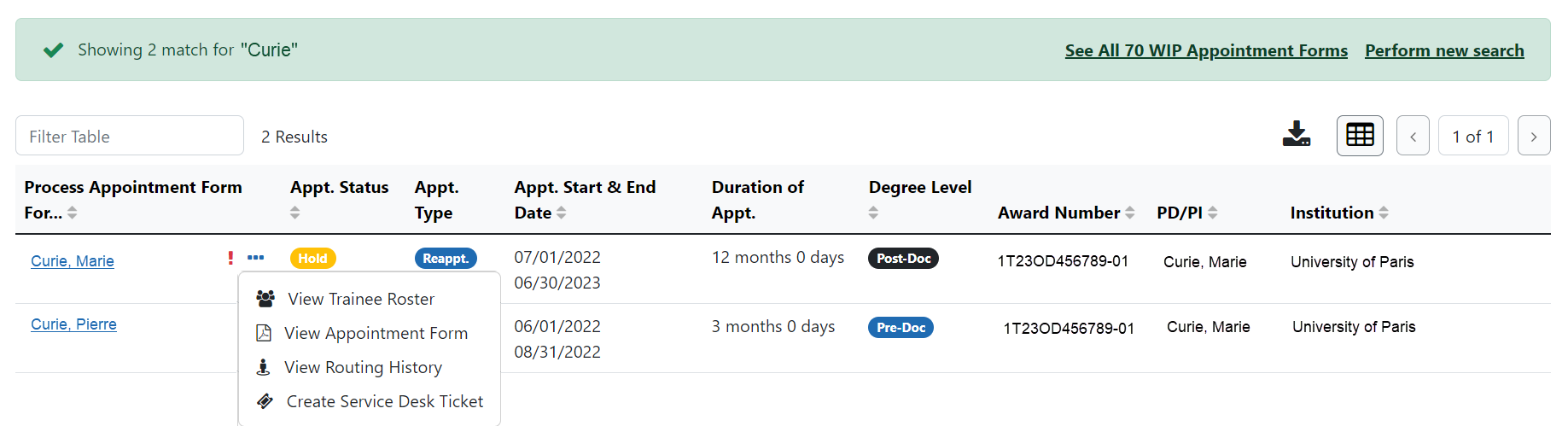Viewport: 1568px width, 426px height.
Task: Click the red exclamation alert icon
Action: point(230,257)
